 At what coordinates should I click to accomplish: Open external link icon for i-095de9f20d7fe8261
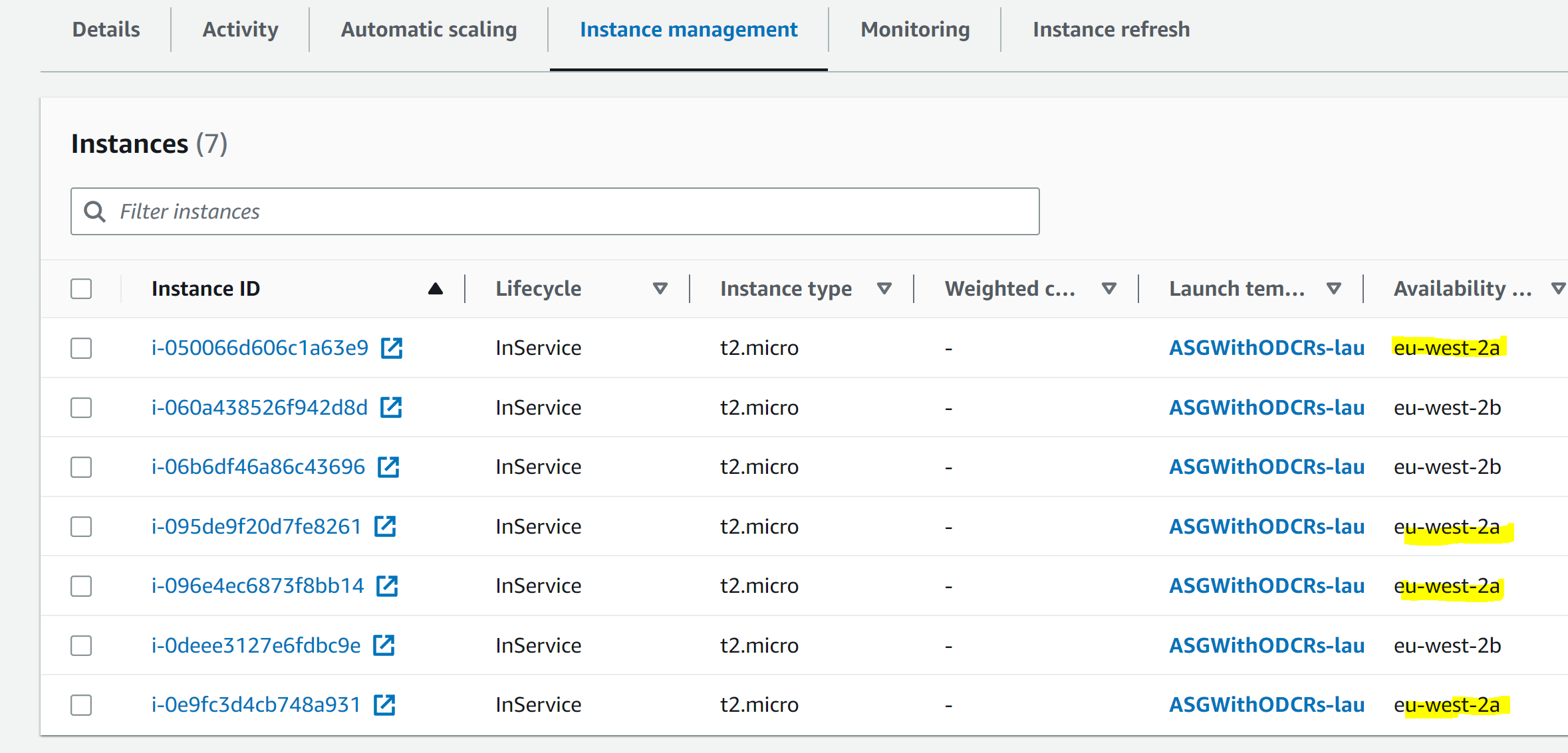(x=385, y=526)
